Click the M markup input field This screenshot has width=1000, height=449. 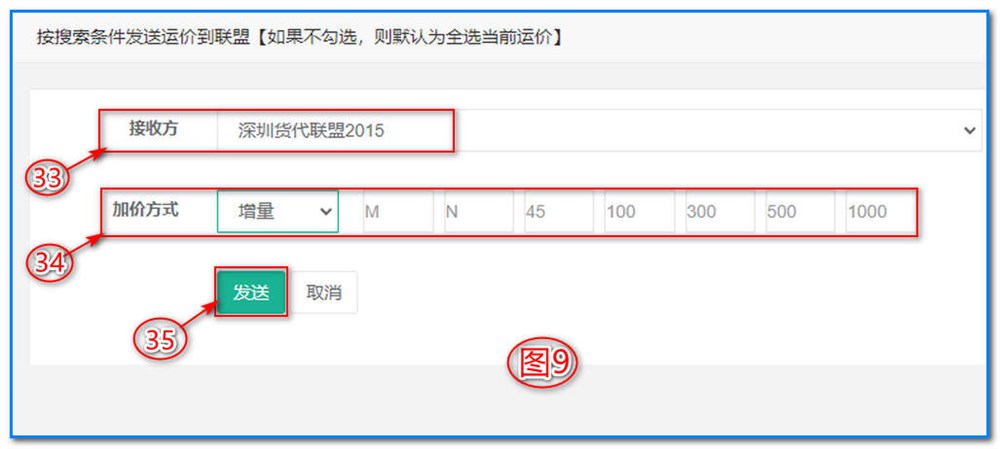[398, 211]
